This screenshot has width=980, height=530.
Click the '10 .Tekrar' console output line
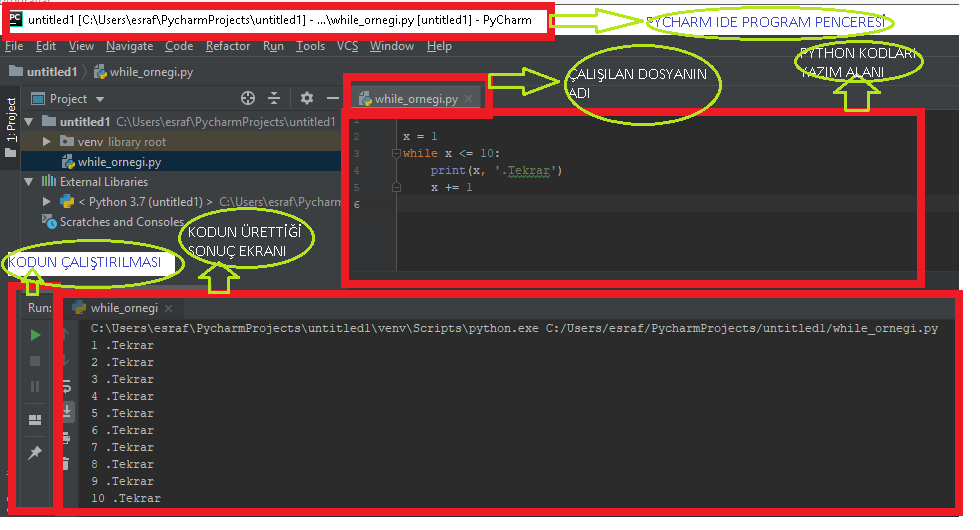point(126,498)
